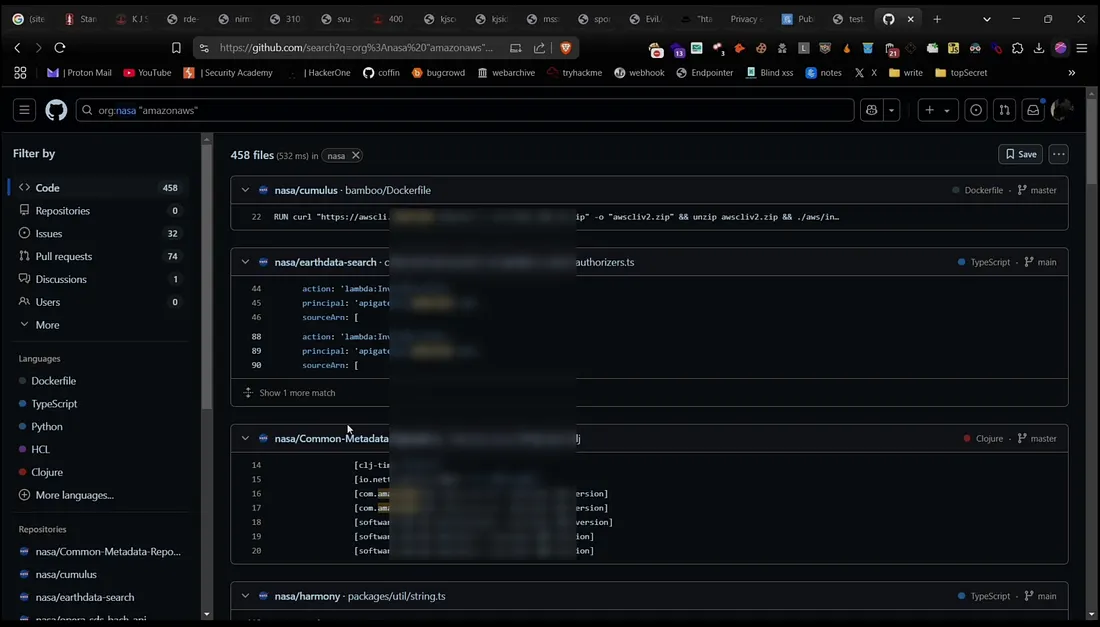Select the Users filter
Screen dimensions: 1100x627
[x=98, y=302]
